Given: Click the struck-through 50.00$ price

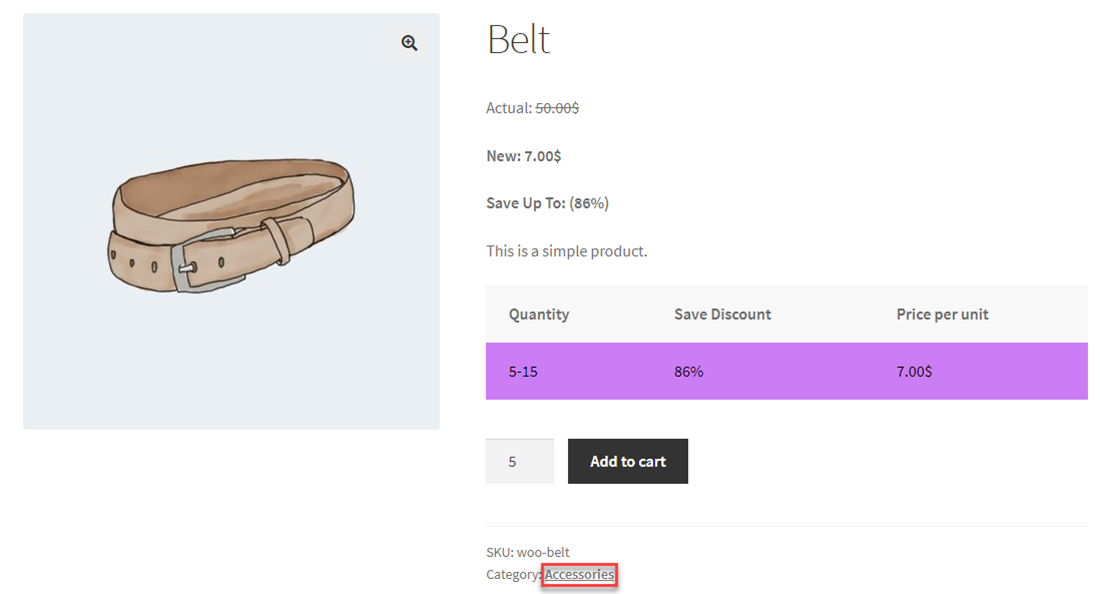Looking at the screenshot, I should 557,108.
